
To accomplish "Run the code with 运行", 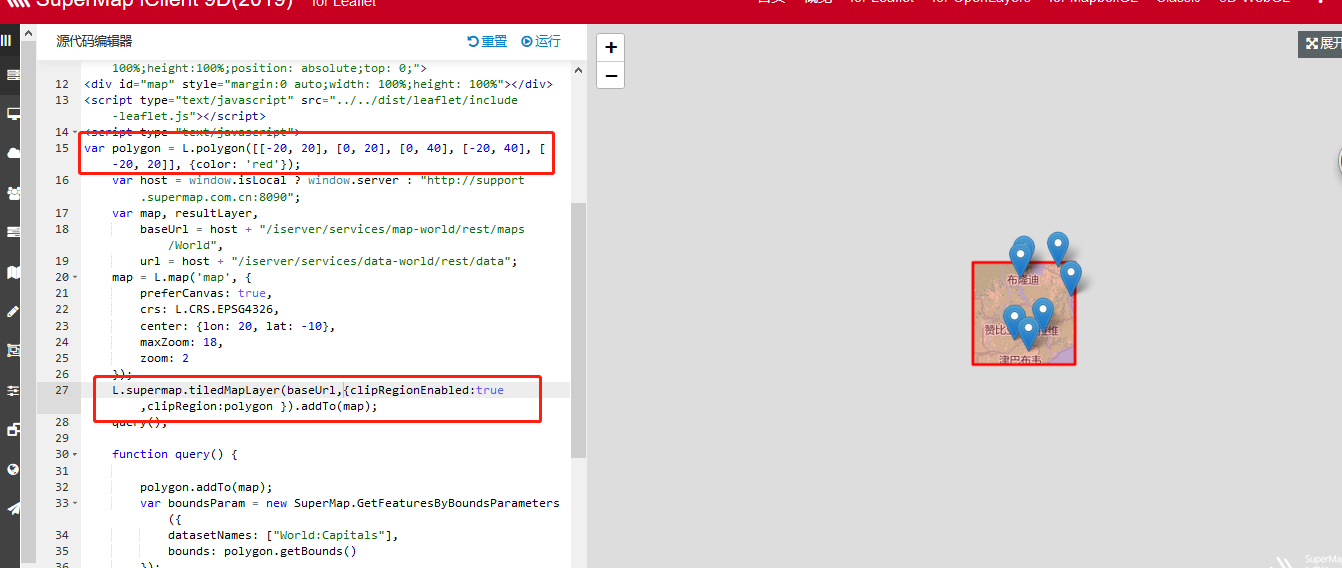I will pos(541,41).
